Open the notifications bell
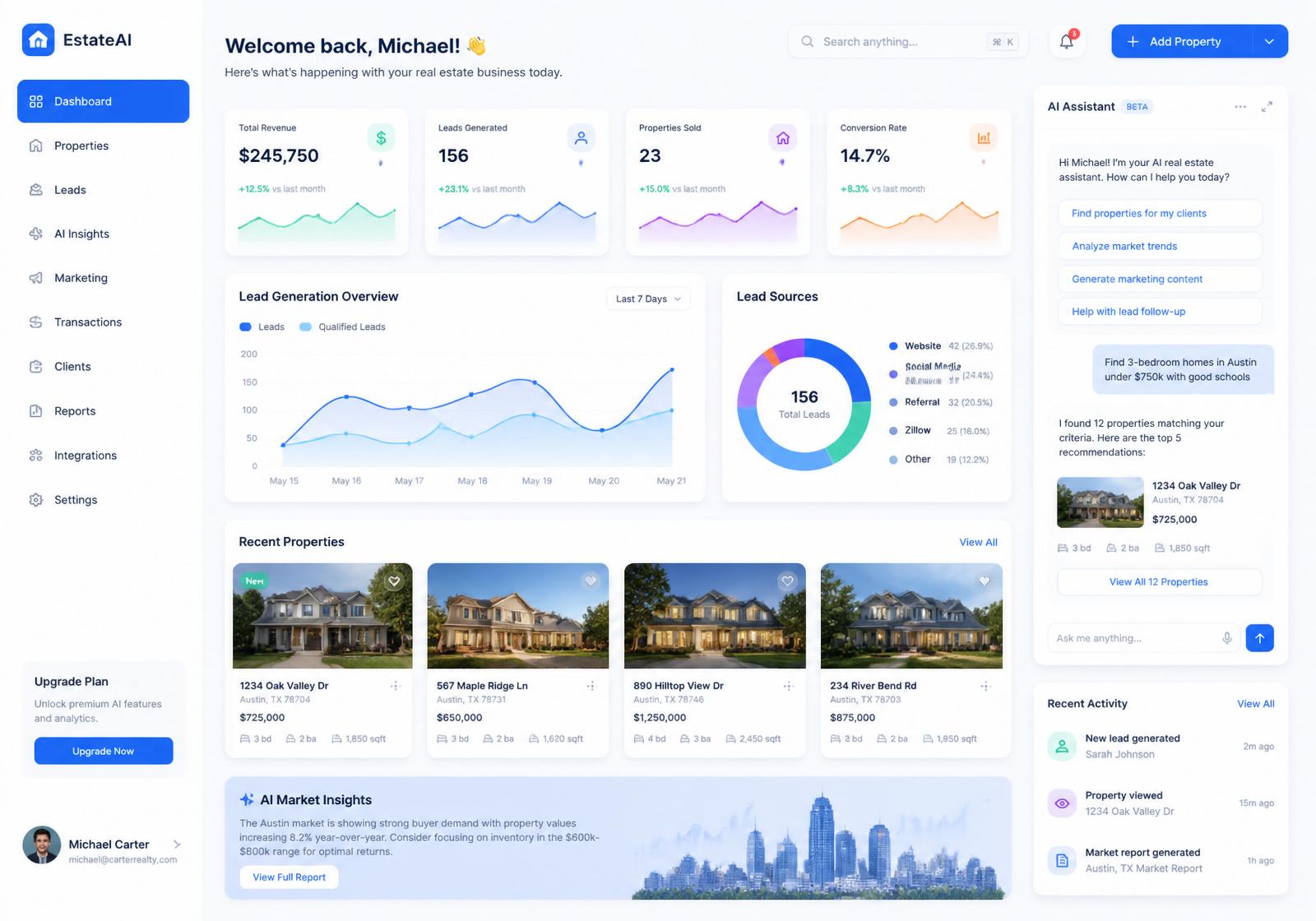Screen dimensions: 1316x921 tap(1067, 41)
